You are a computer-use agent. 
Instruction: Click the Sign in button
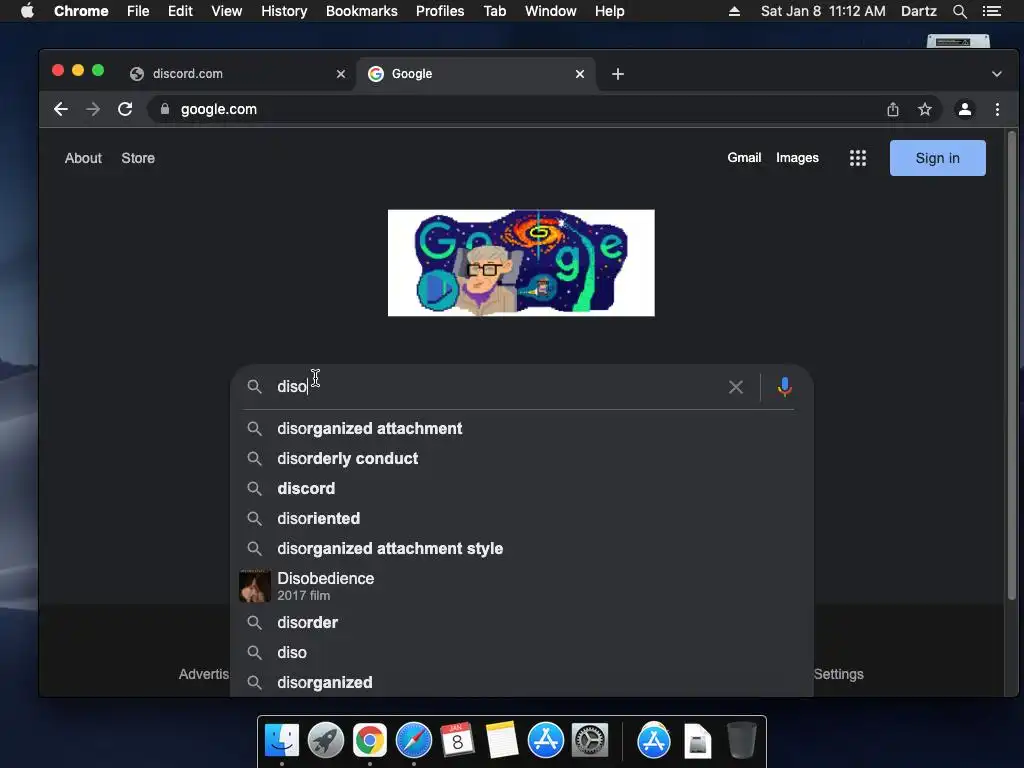click(x=937, y=158)
